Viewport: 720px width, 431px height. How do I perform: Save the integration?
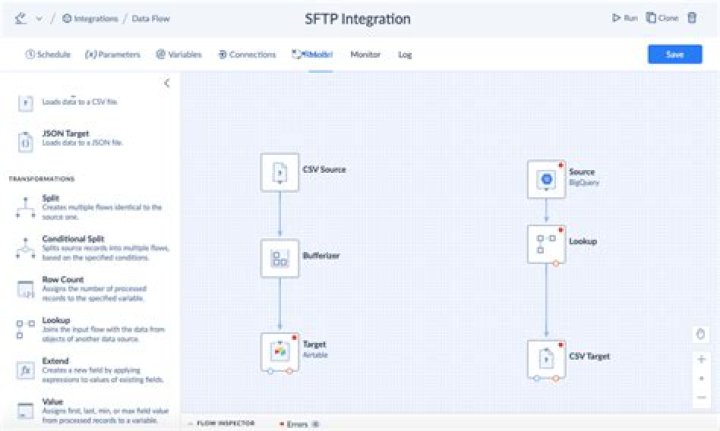pyautogui.click(x=675, y=54)
